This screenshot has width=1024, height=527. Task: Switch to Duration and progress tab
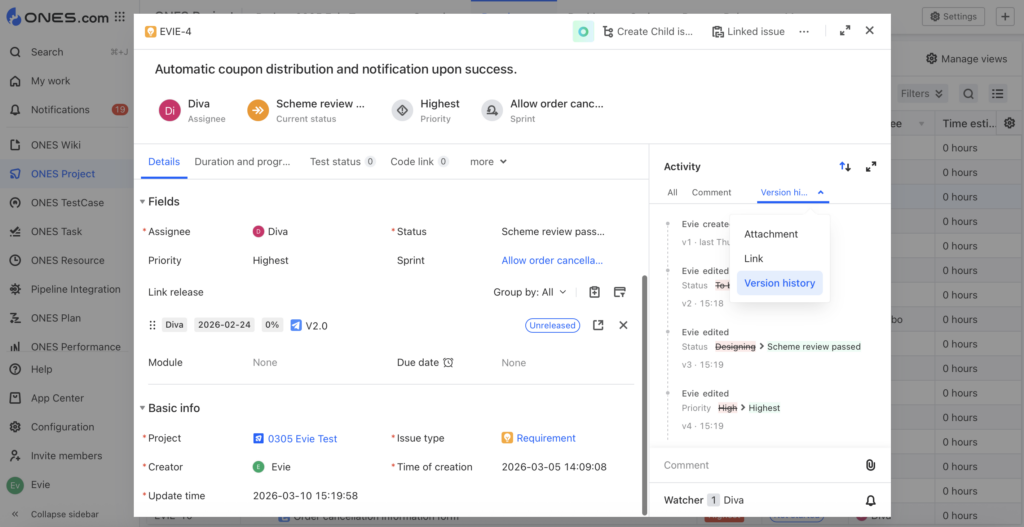pyautogui.click(x=242, y=161)
